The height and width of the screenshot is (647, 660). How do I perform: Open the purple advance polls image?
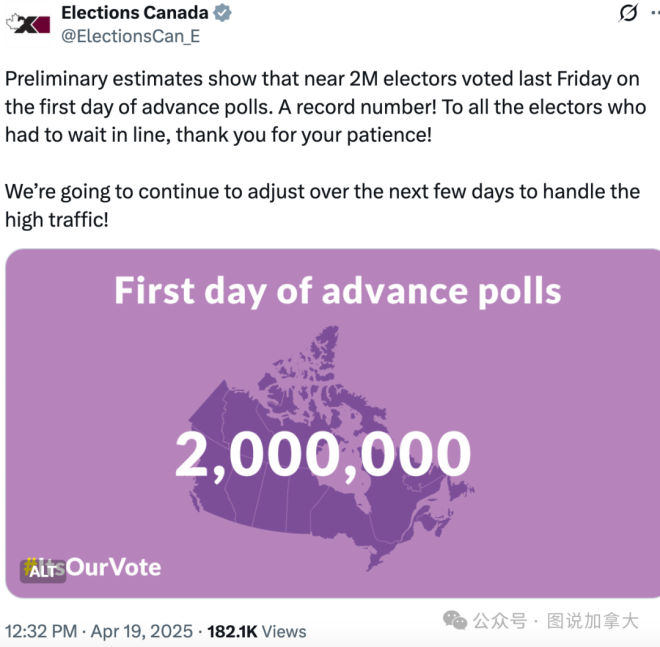(x=333, y=423)
